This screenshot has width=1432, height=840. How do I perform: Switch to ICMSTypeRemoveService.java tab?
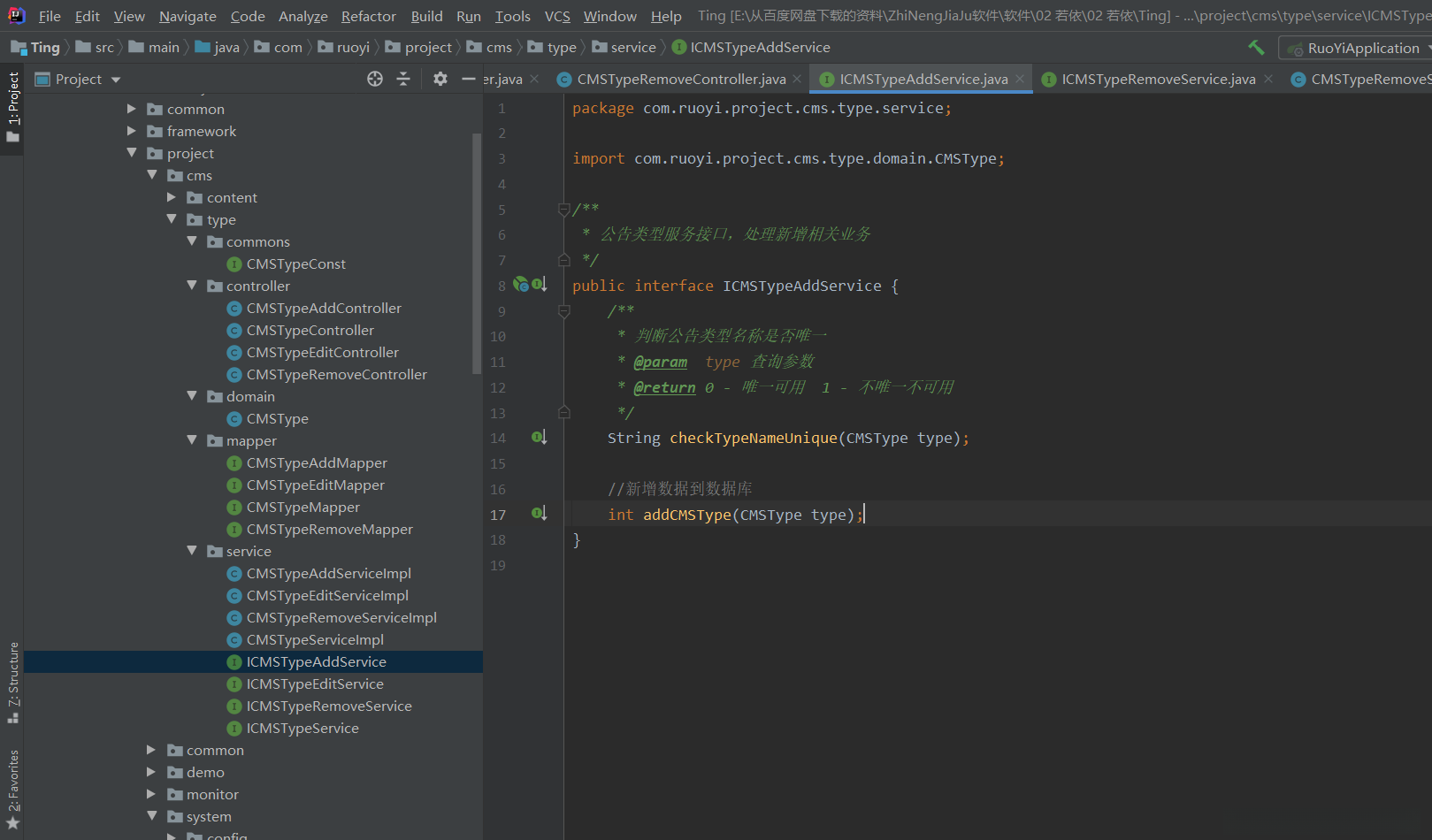(1157, 80)
